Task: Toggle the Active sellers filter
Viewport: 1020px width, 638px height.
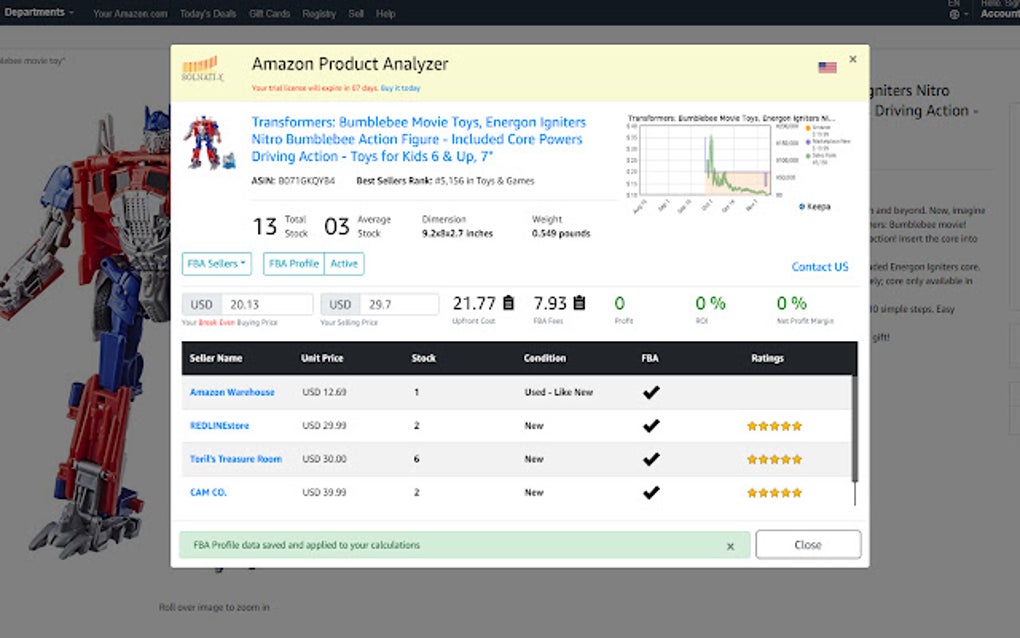Action: 345,264
